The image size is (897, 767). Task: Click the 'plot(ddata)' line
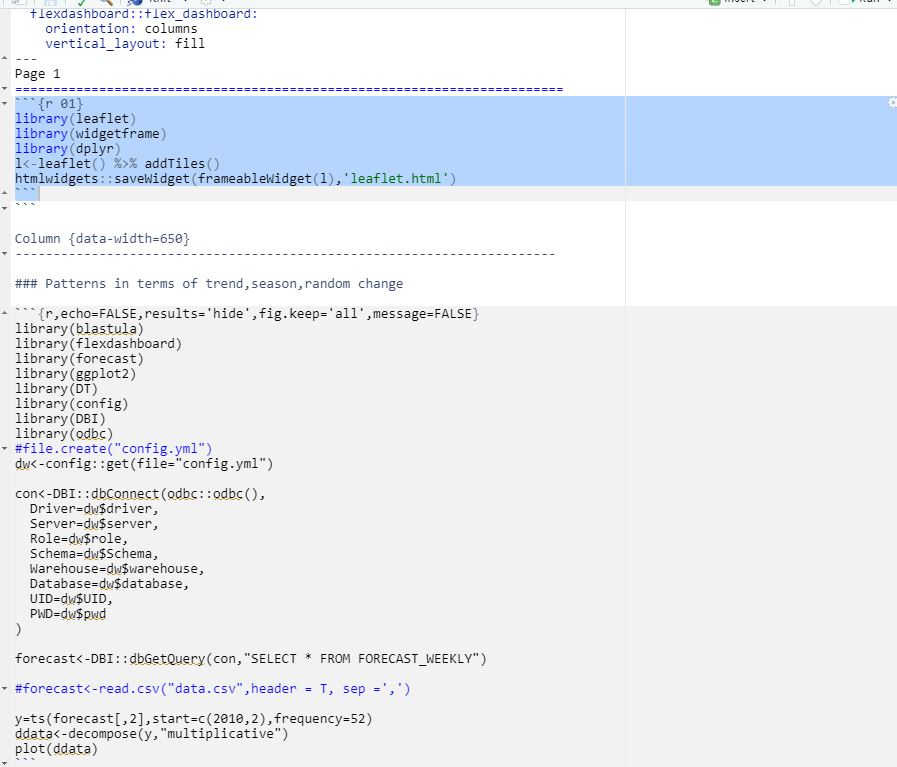click(x=57, y=749)
